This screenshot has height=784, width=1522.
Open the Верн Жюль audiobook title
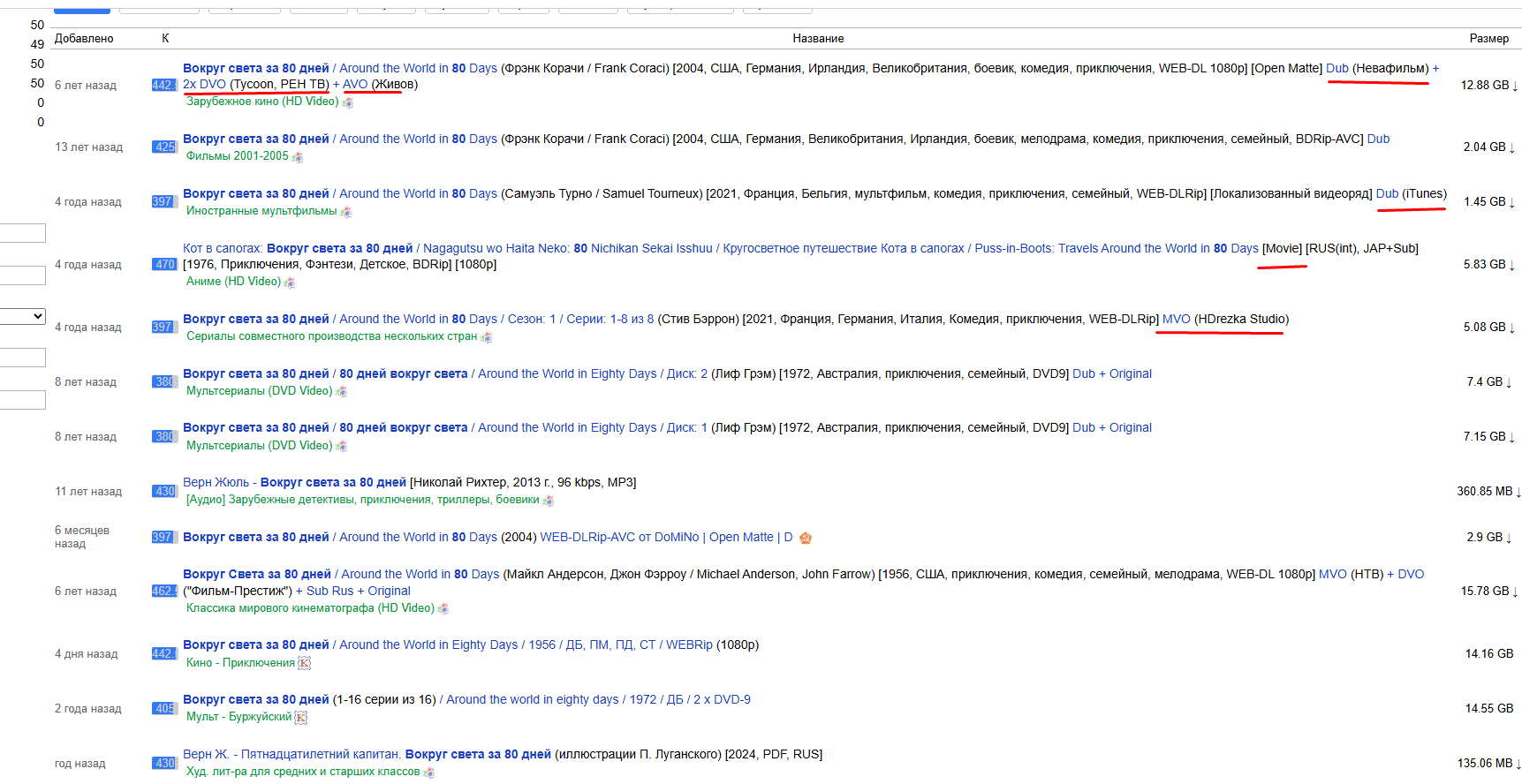(409, 483)
